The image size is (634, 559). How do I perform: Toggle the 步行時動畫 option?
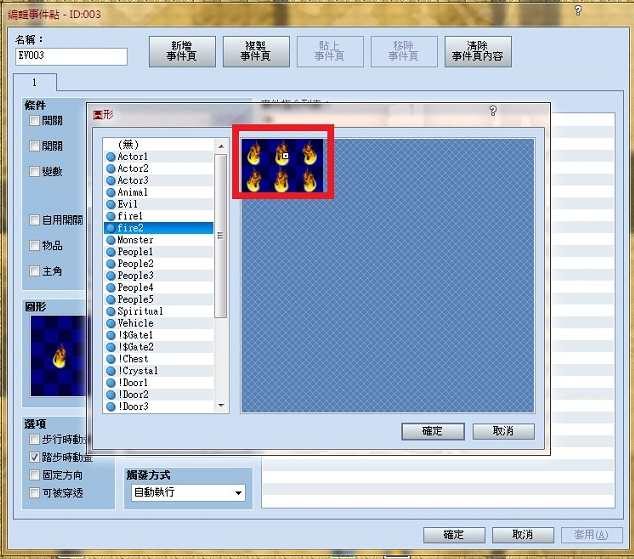pyautogui.click(x=34, y=439)
